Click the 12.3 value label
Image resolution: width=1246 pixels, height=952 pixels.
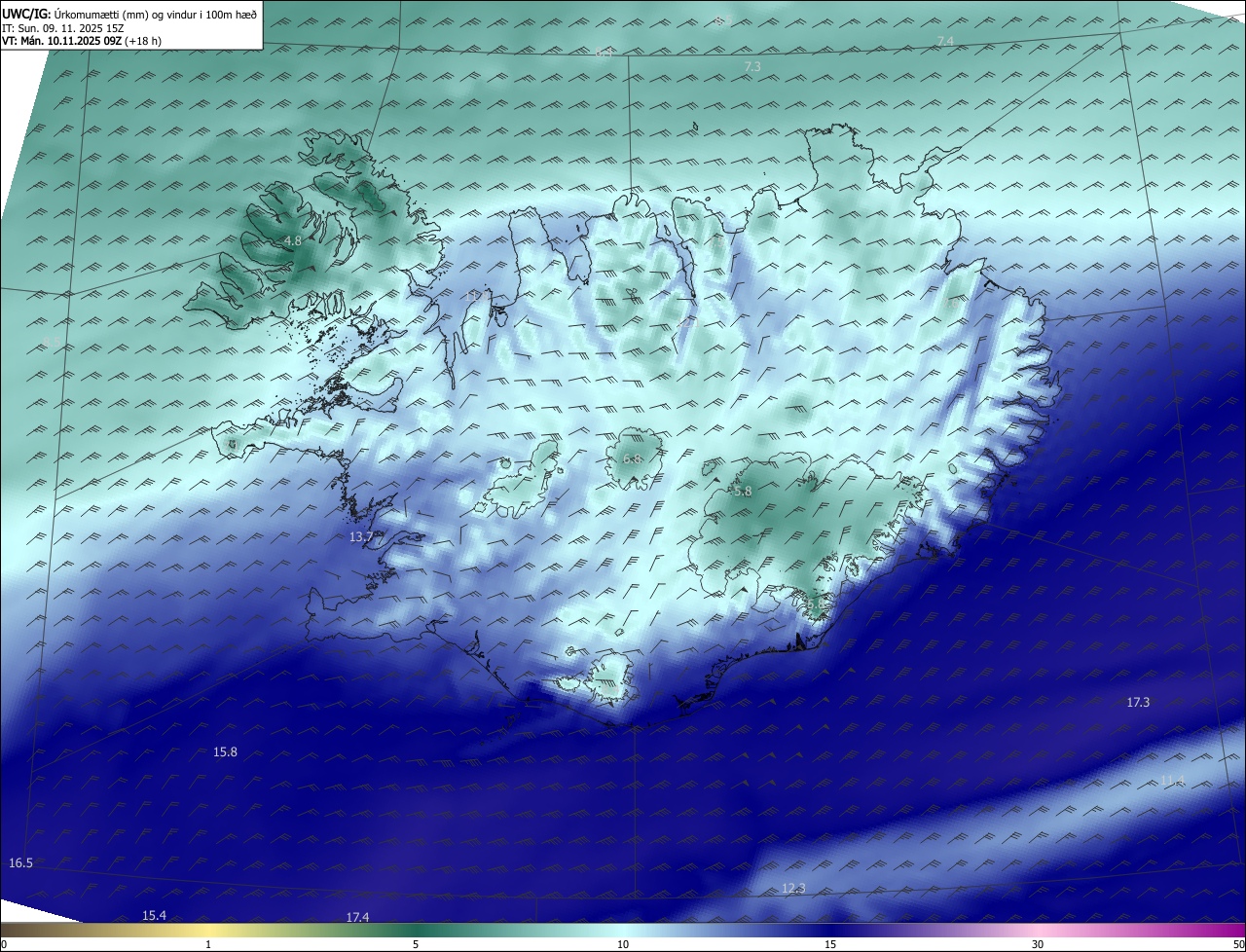click(793, 888)
